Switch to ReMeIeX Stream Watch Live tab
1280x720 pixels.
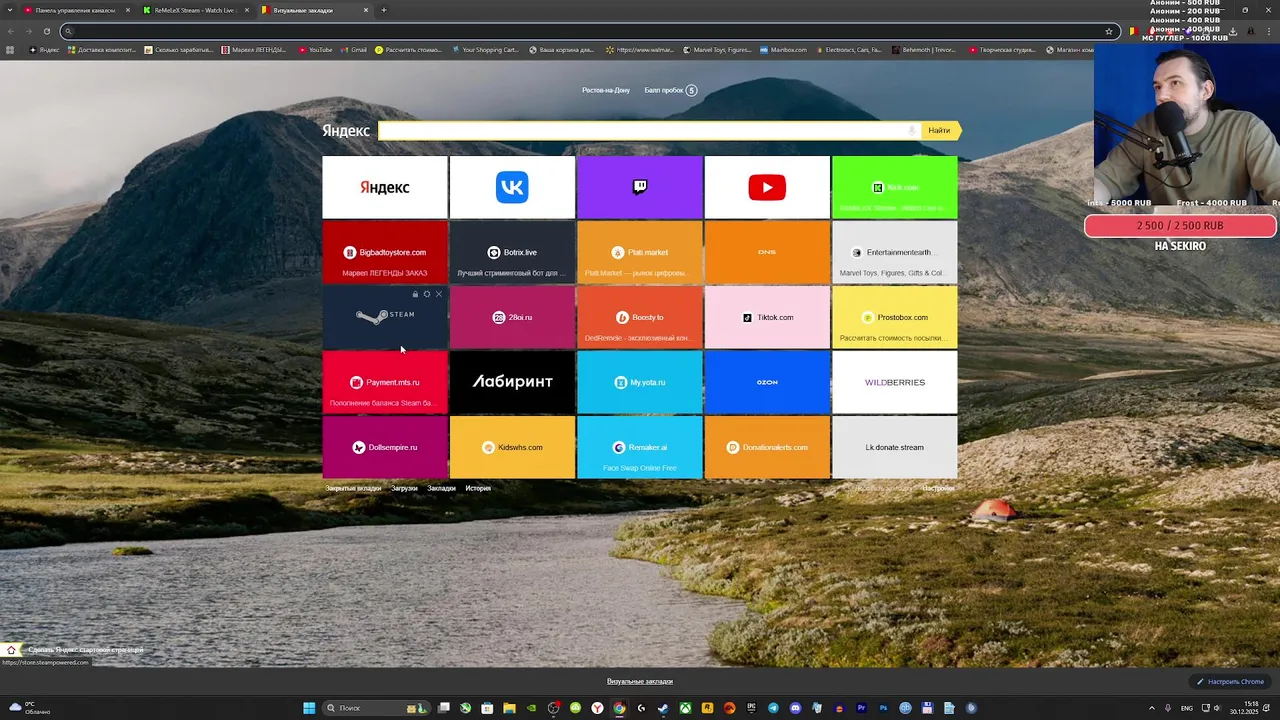click(194, 10)
